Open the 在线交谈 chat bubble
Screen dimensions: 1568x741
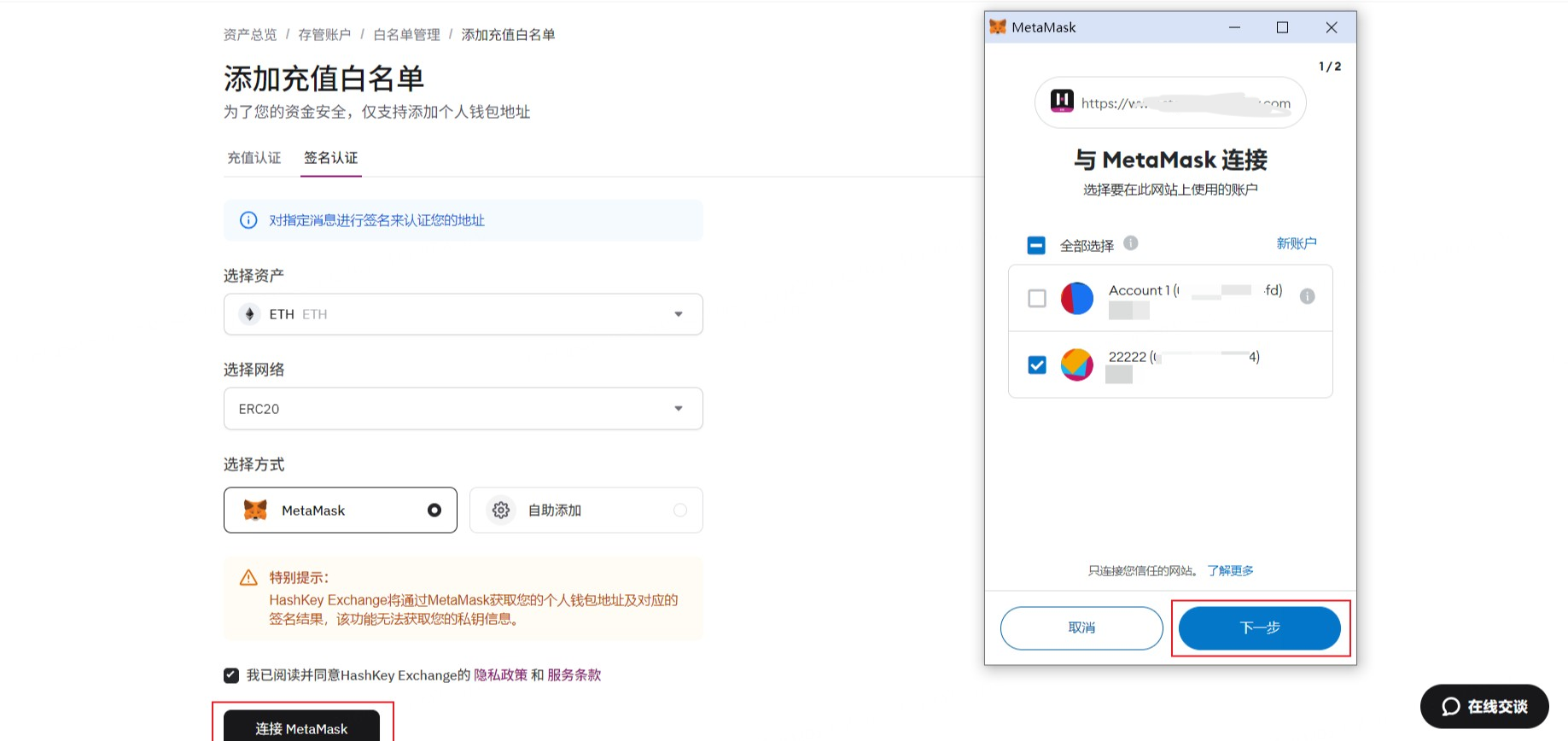1483,707
